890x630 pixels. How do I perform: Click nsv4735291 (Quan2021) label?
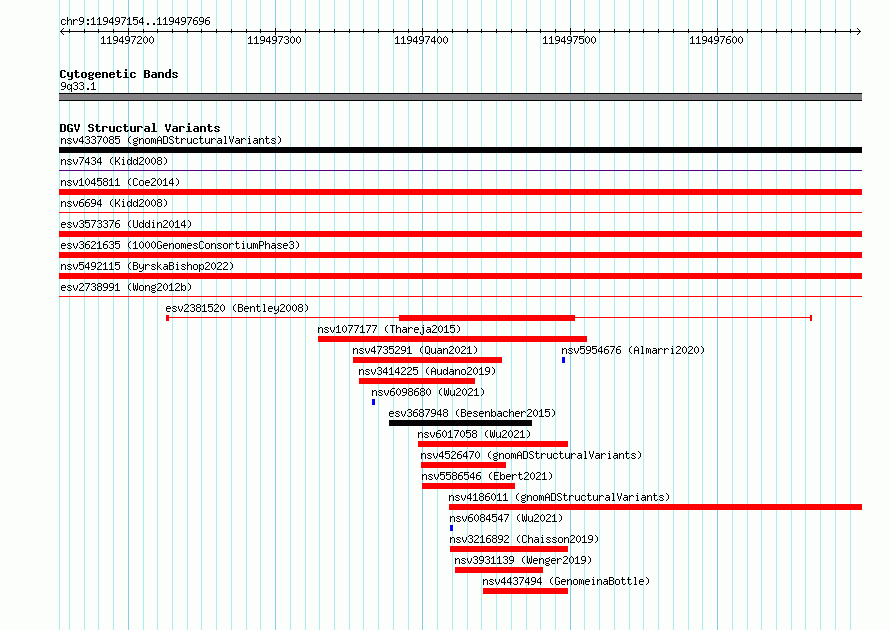[x=415, y=350]
